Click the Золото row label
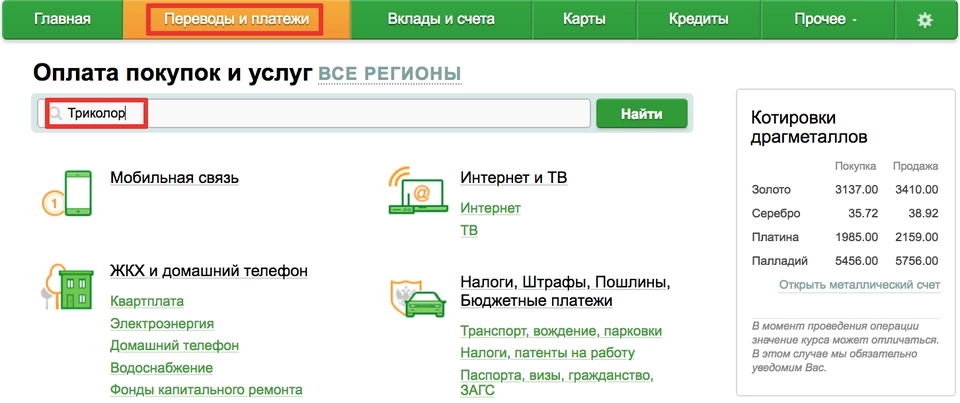 tap(771, 190)
